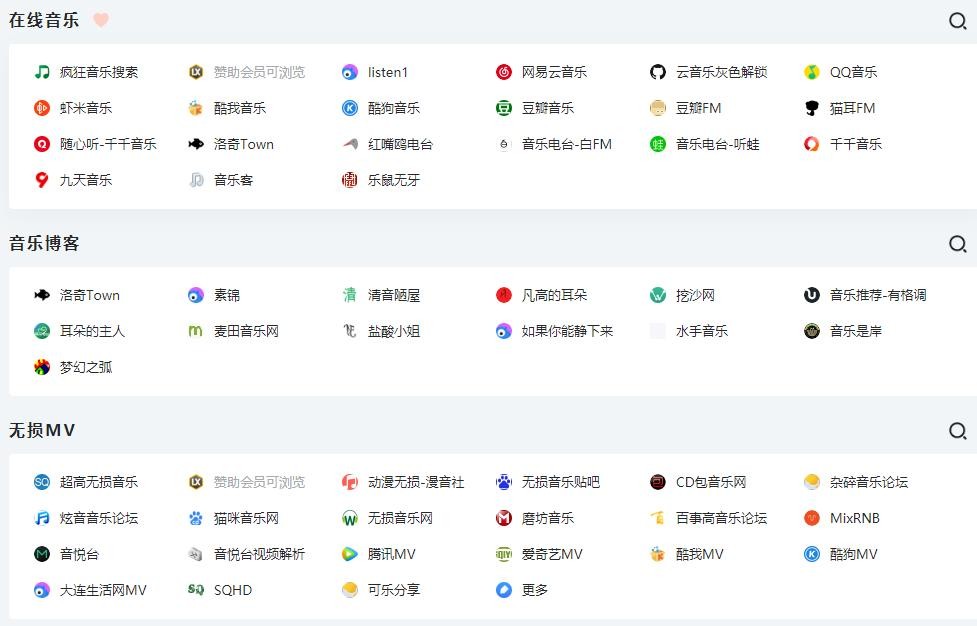The width and height of the screenshot is (977, 626).
Task: Click the 腾讯MV play icon
Action: 350,554
